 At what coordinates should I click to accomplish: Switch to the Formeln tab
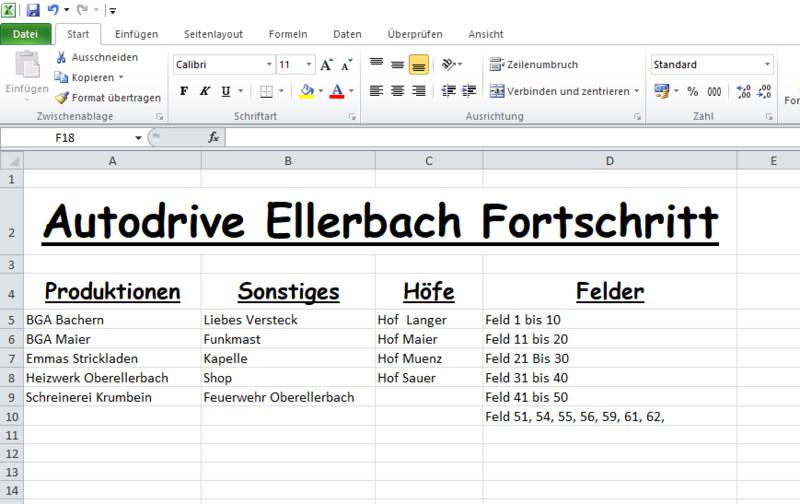(288, 34)
